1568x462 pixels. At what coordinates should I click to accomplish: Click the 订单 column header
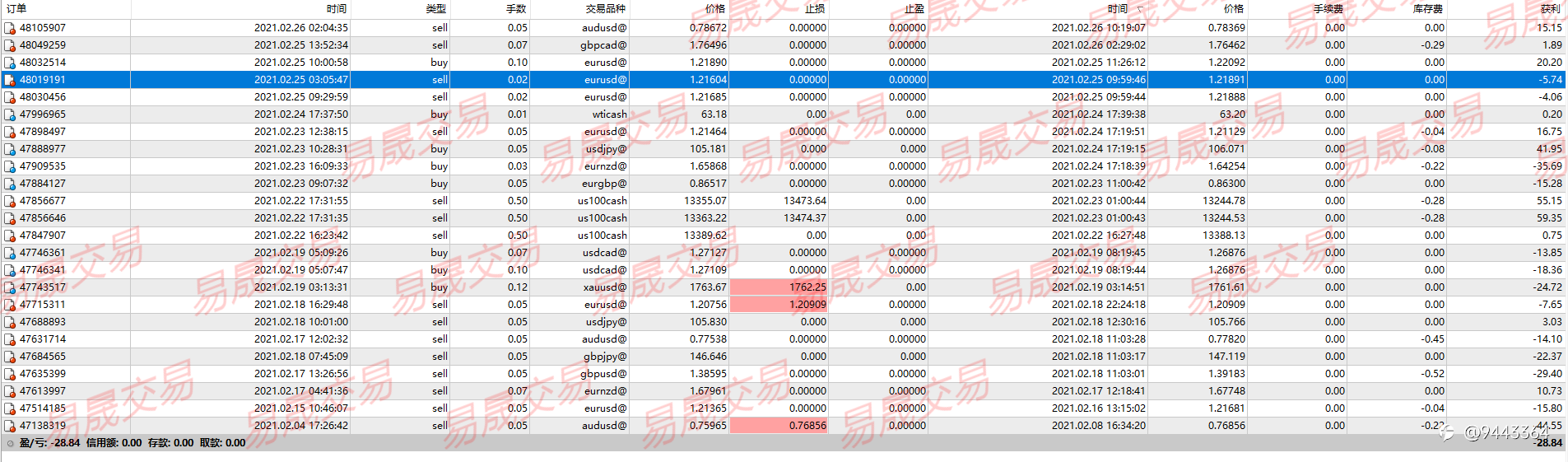coord(16,9)
